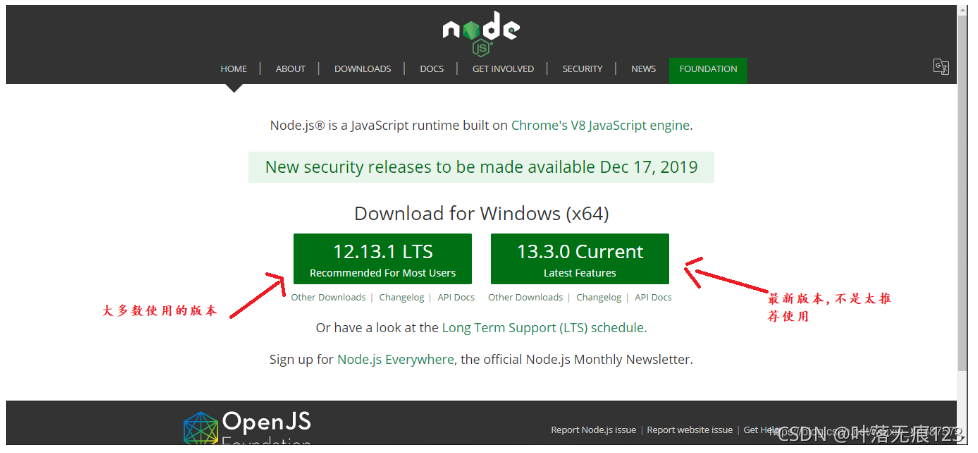Screen dimensions: 978x453
Task: Open the DOCS menu item
Action: tap(432, 69)
